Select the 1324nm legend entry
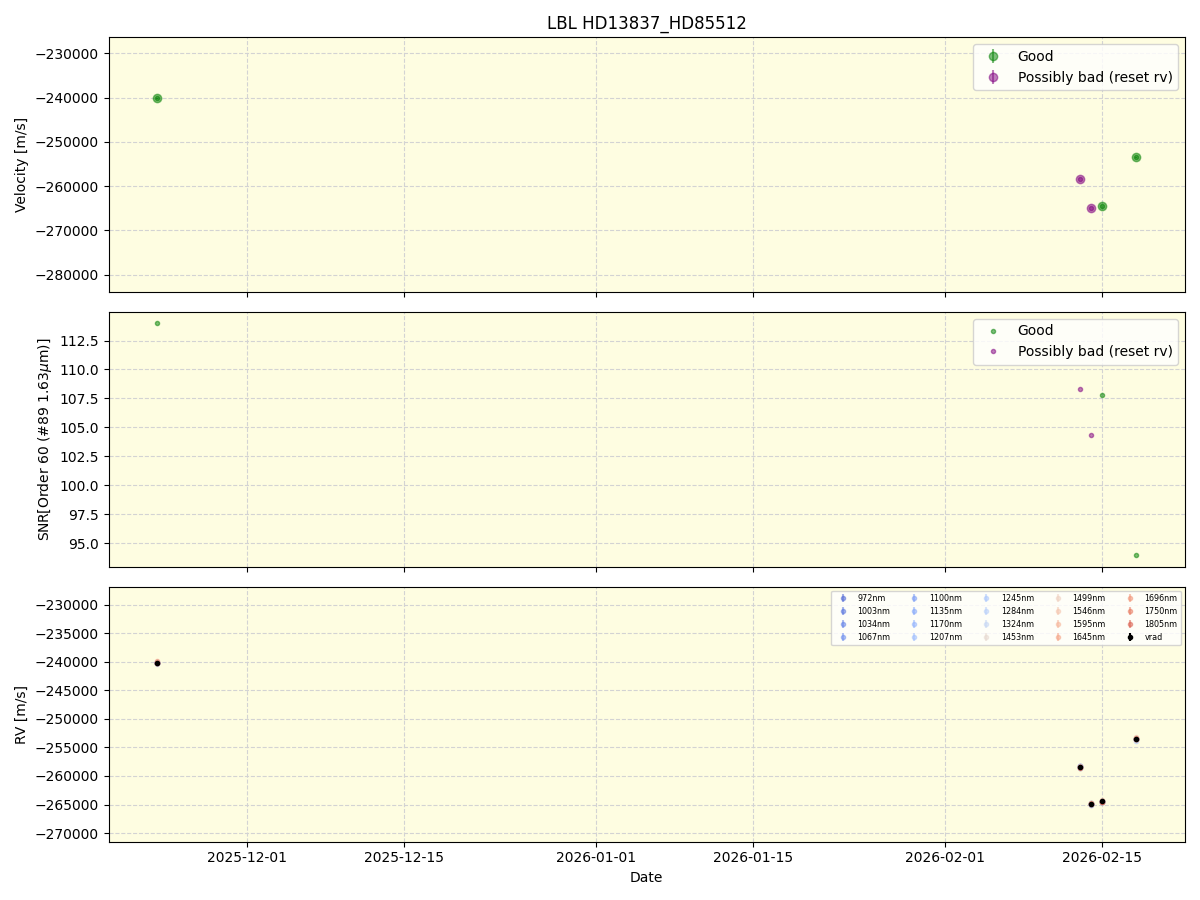1200x900 pixels. click(x=1017, y=624)
